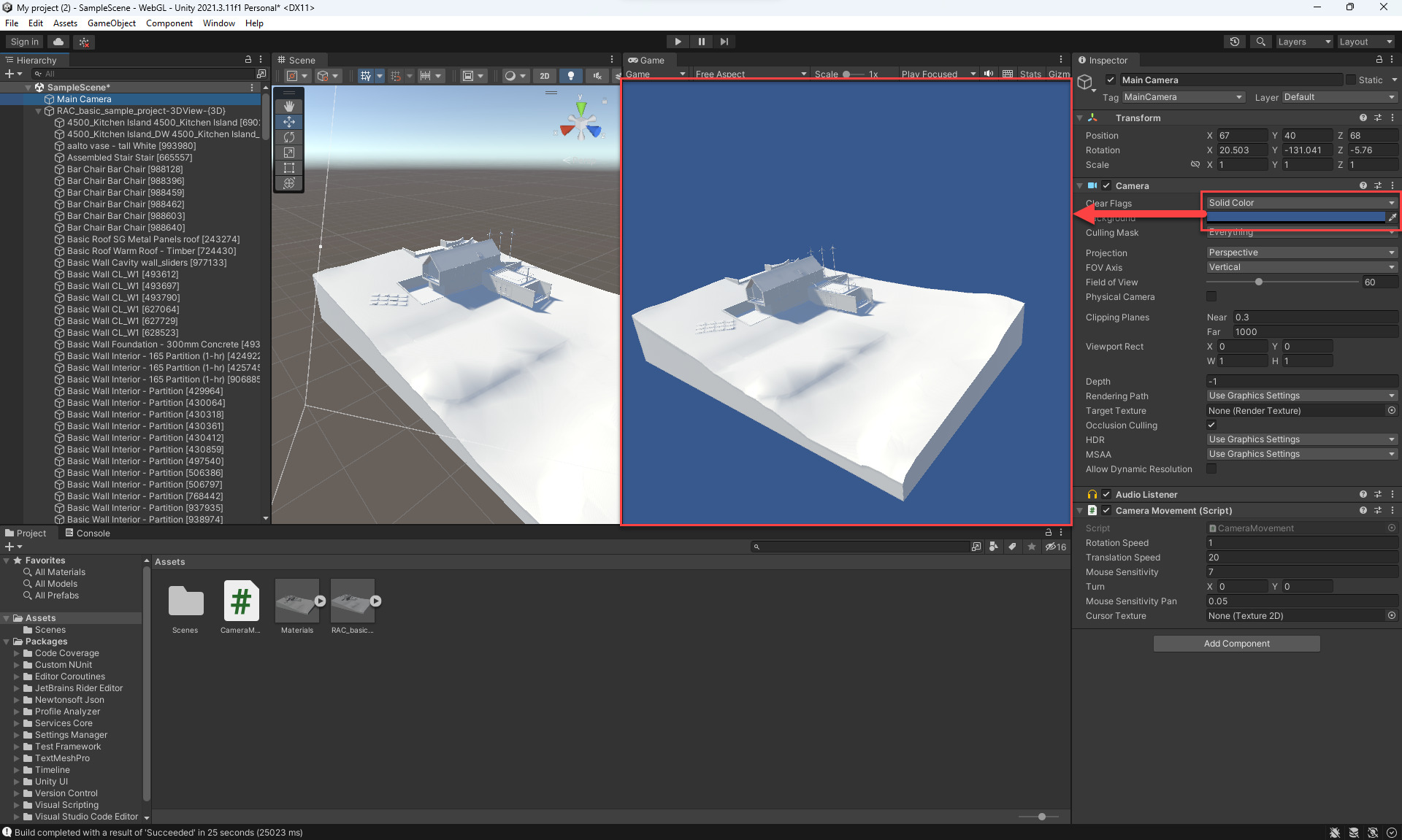This screenshot has height=840, width=1402.
Task: Click the Add Component button
Action: pos(1236,643)
